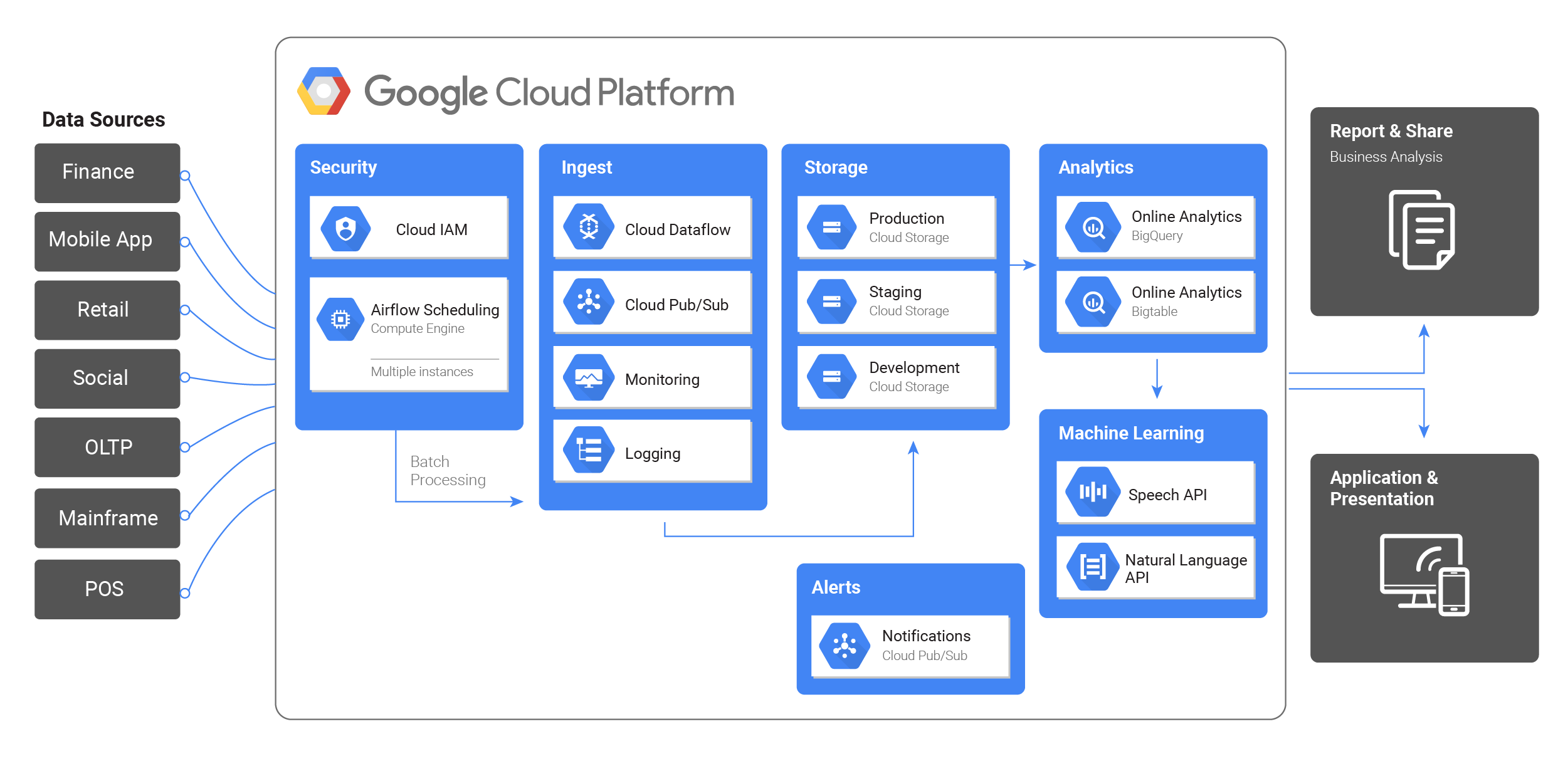Image resolution: width=1568 pixels, height=766 pixels.
Task: Select the Finance data source box
Action: pos(107,173)
